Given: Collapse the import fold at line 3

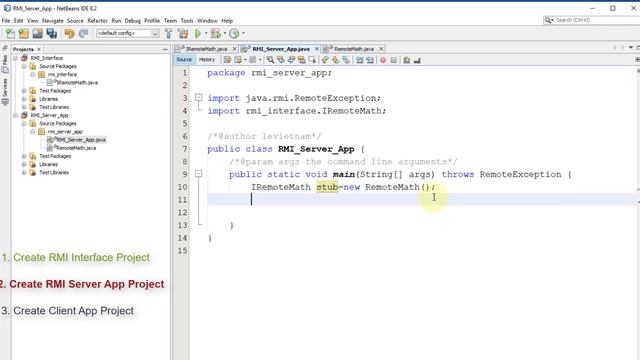Looking at the screenshot, I should point(198,98).
